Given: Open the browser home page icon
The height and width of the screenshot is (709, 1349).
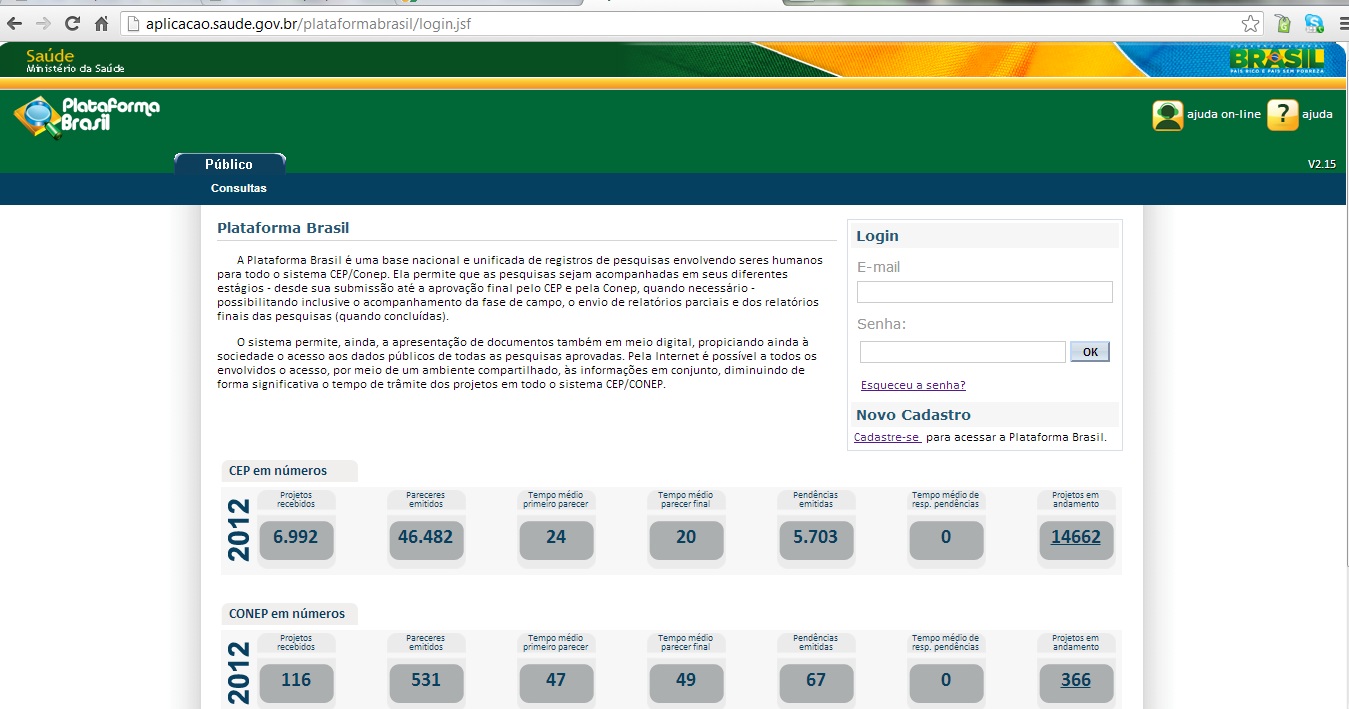Looking at the screenshot, I should (101, 23).
